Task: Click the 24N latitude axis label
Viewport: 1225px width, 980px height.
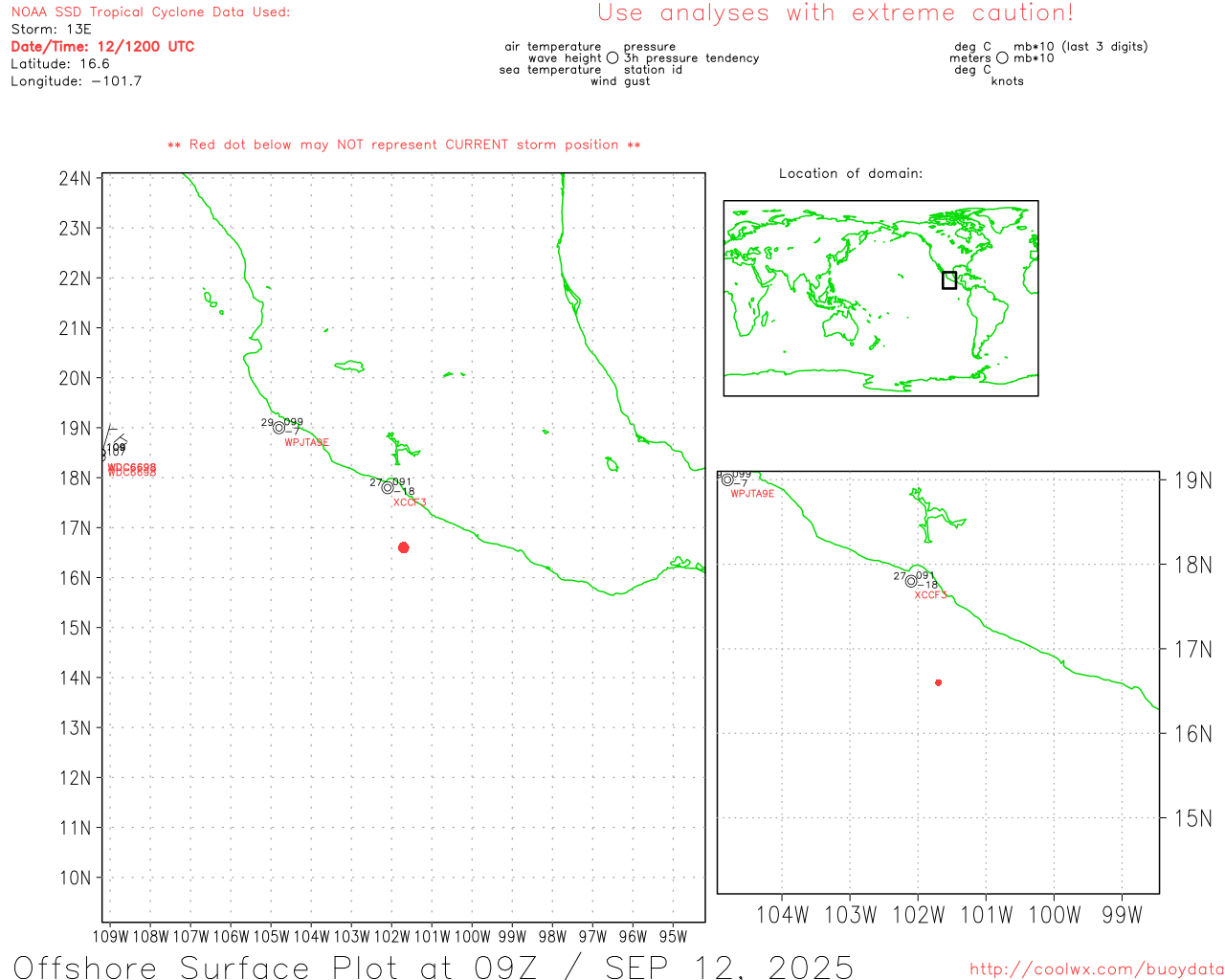Action: (x=76, y=178)
